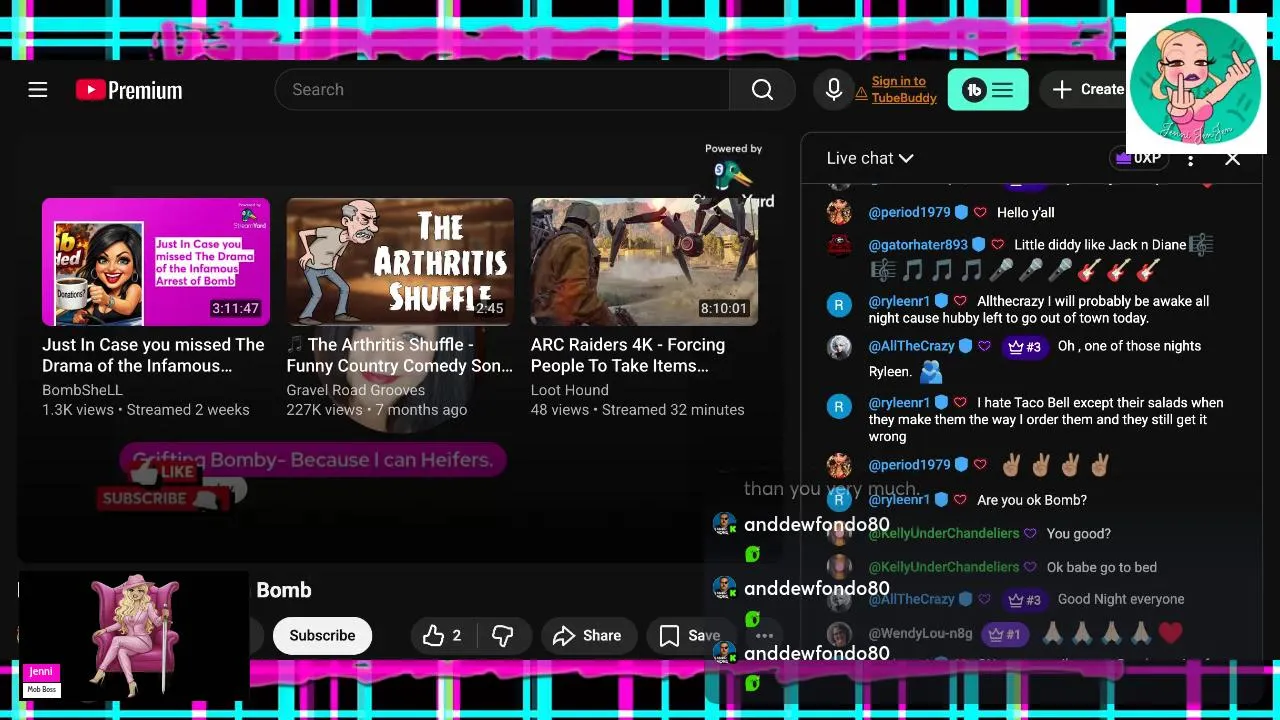Image resolution: width=1280 pixels, height=720 pixels.
Task: Open the hamburger guide menu
Action: coord(38,90)
